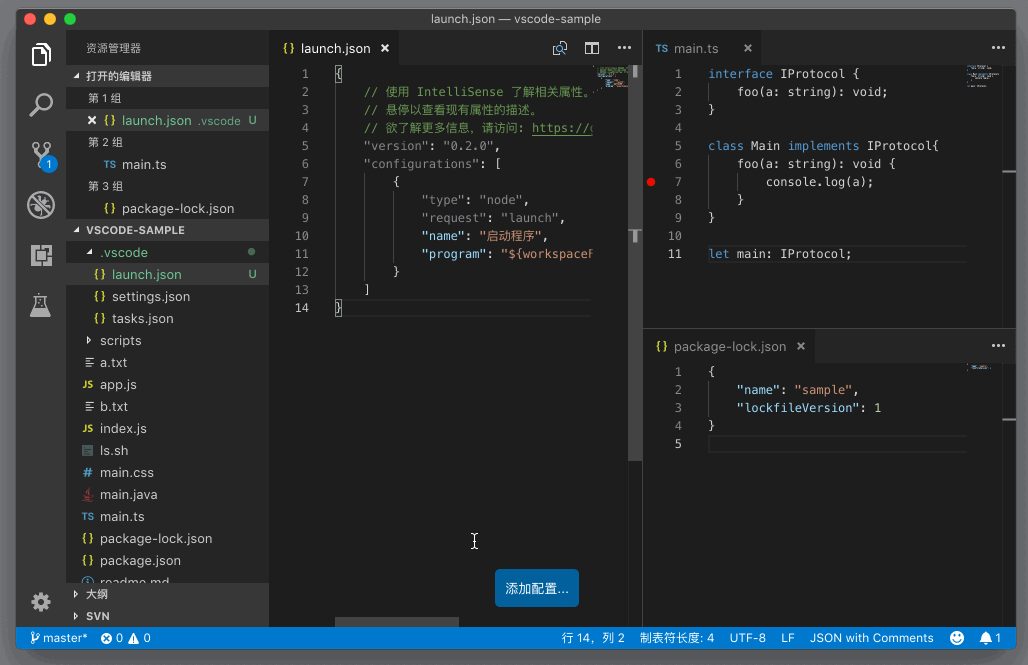Expand the scripts folder

120,341
